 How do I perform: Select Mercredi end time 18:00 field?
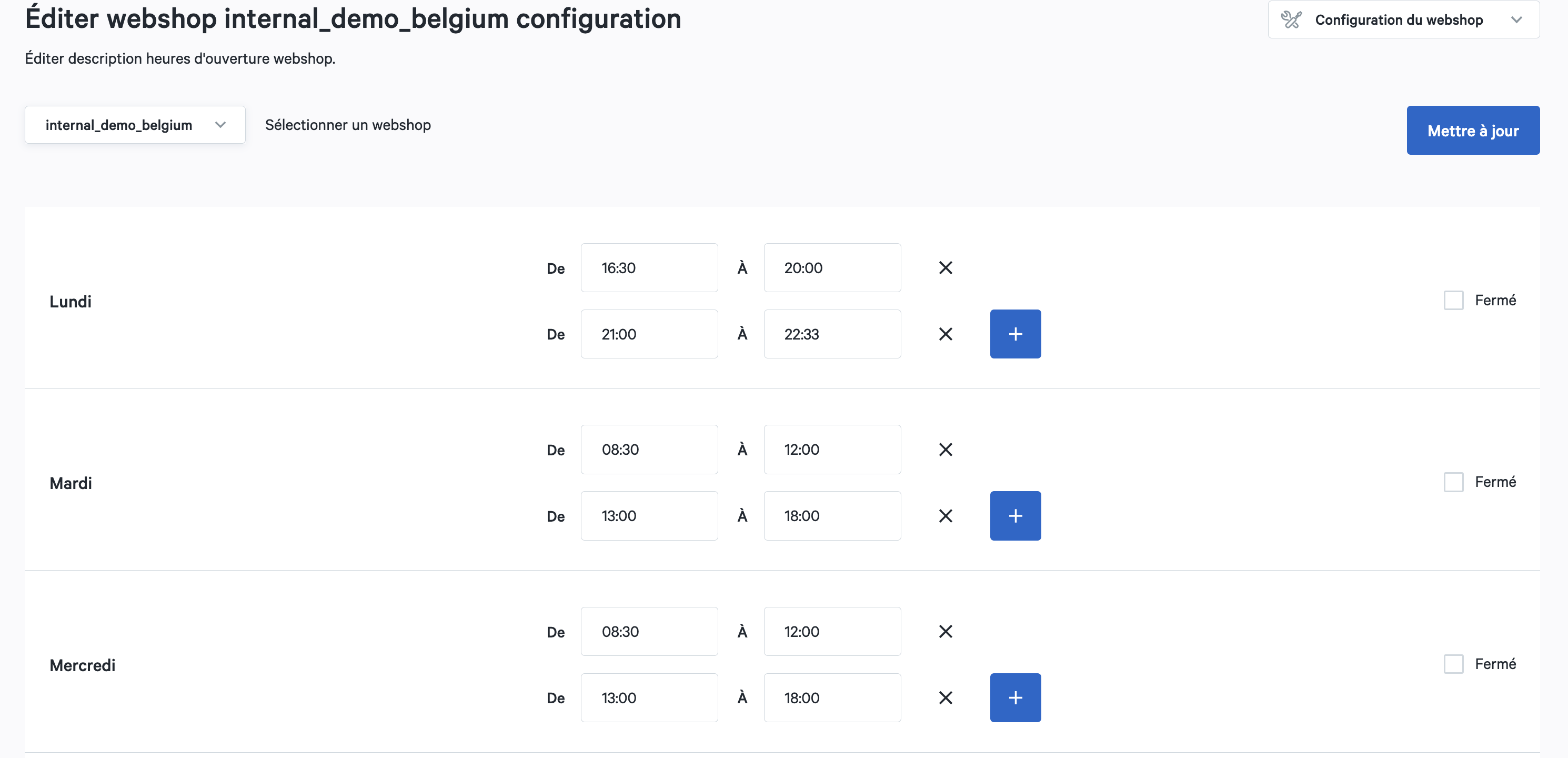click(x=832, y=697)
